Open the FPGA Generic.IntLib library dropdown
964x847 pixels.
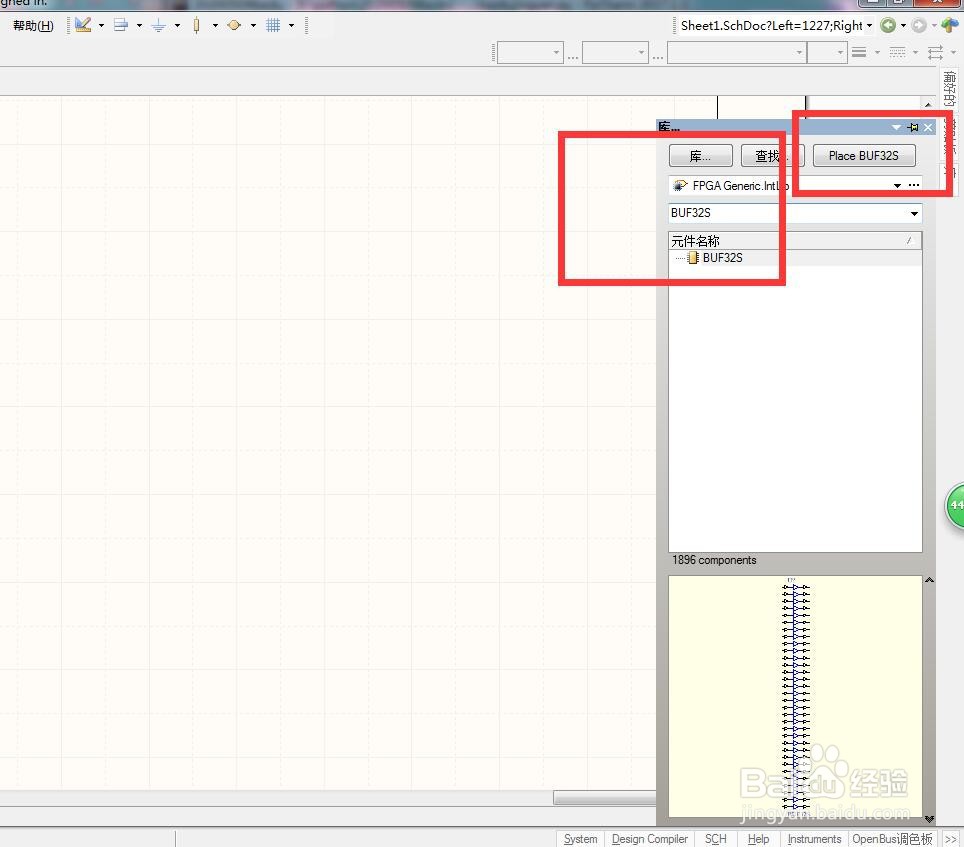click(898, 185)
